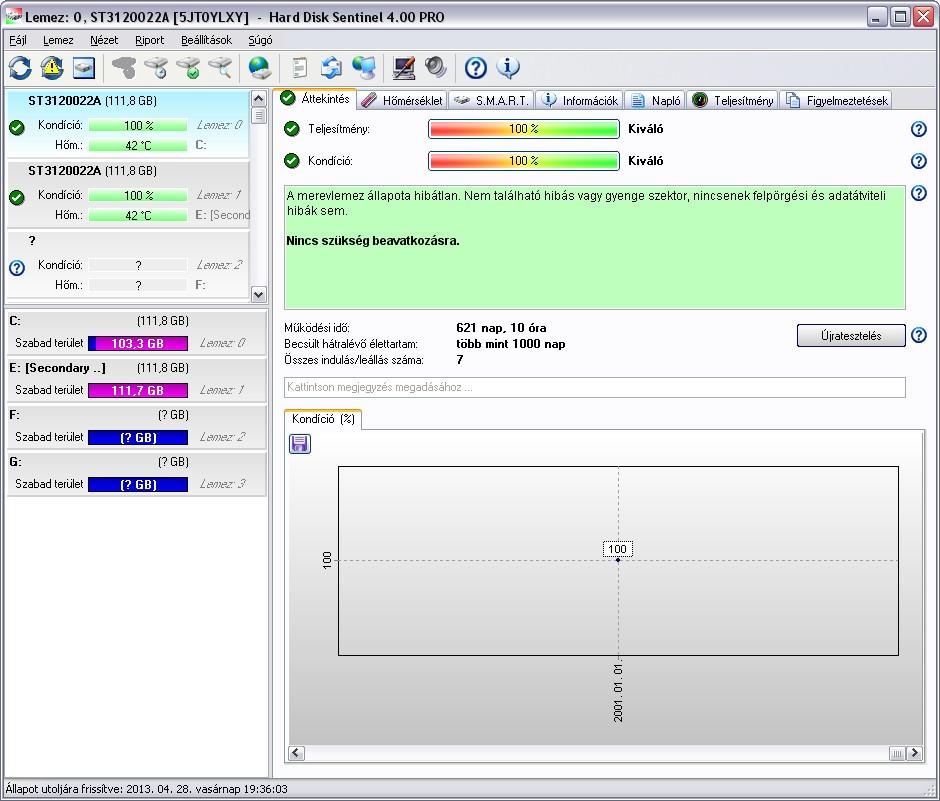Click the disk with clock test icon

(x=156, y=68)
